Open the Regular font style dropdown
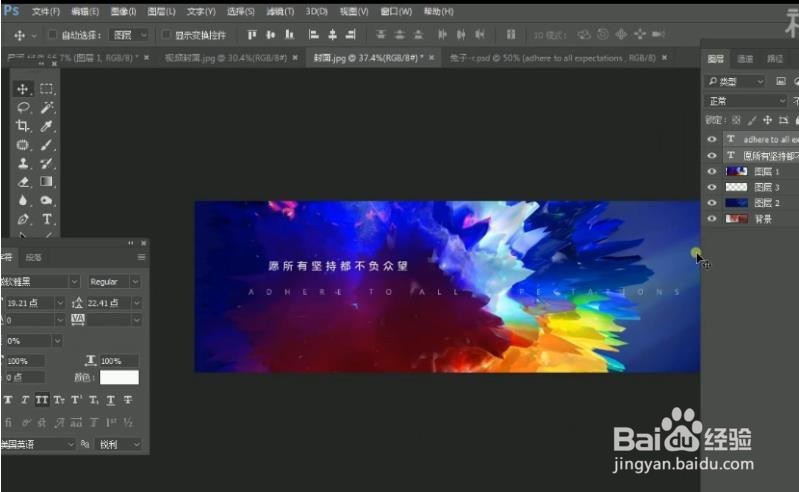 [136, 282]
